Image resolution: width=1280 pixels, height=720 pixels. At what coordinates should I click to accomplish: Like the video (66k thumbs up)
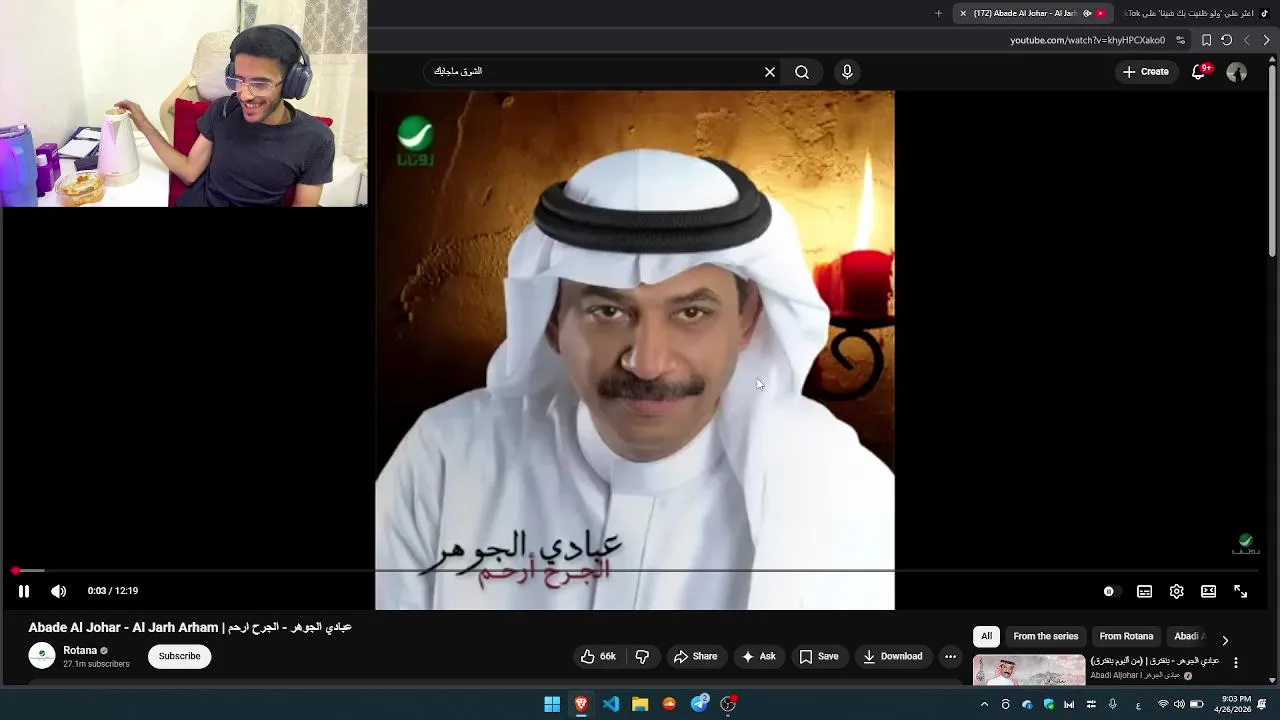[x=598, y=656]
